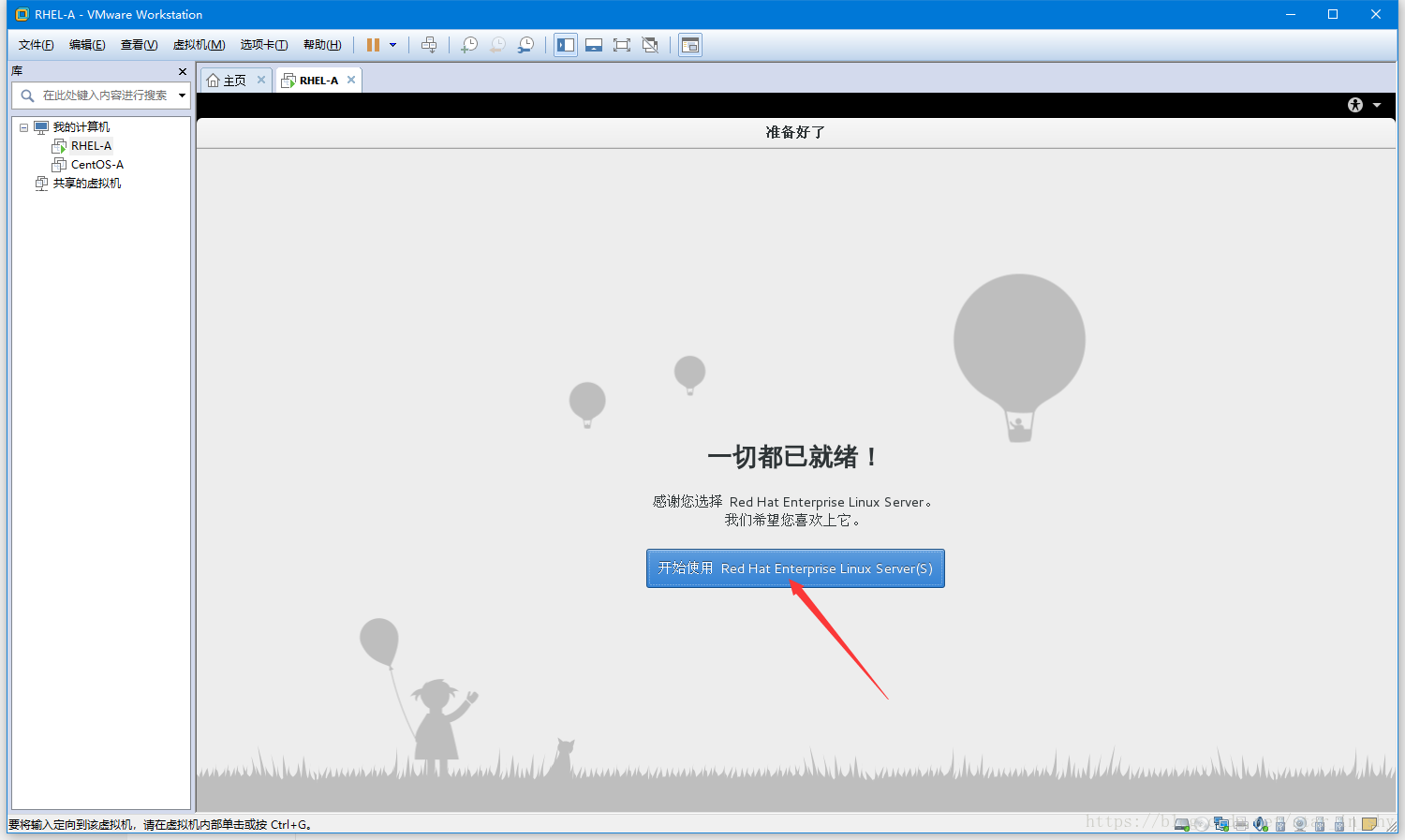Open the 选项卡(T) menu

click(x=264, y=45)
